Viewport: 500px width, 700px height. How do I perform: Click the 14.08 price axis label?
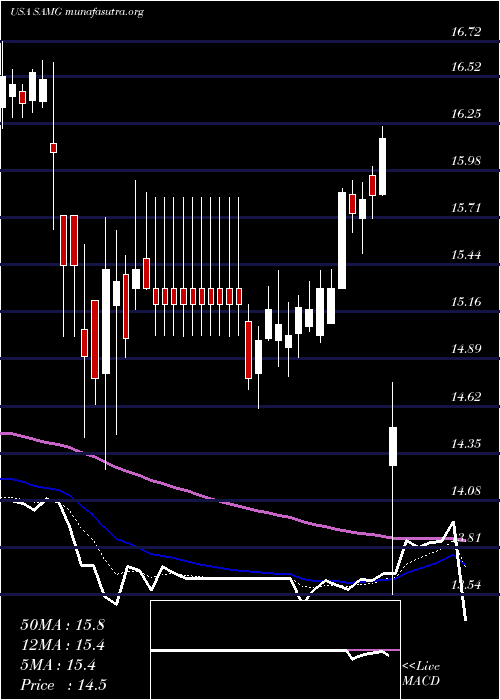(x=466, y=491)
